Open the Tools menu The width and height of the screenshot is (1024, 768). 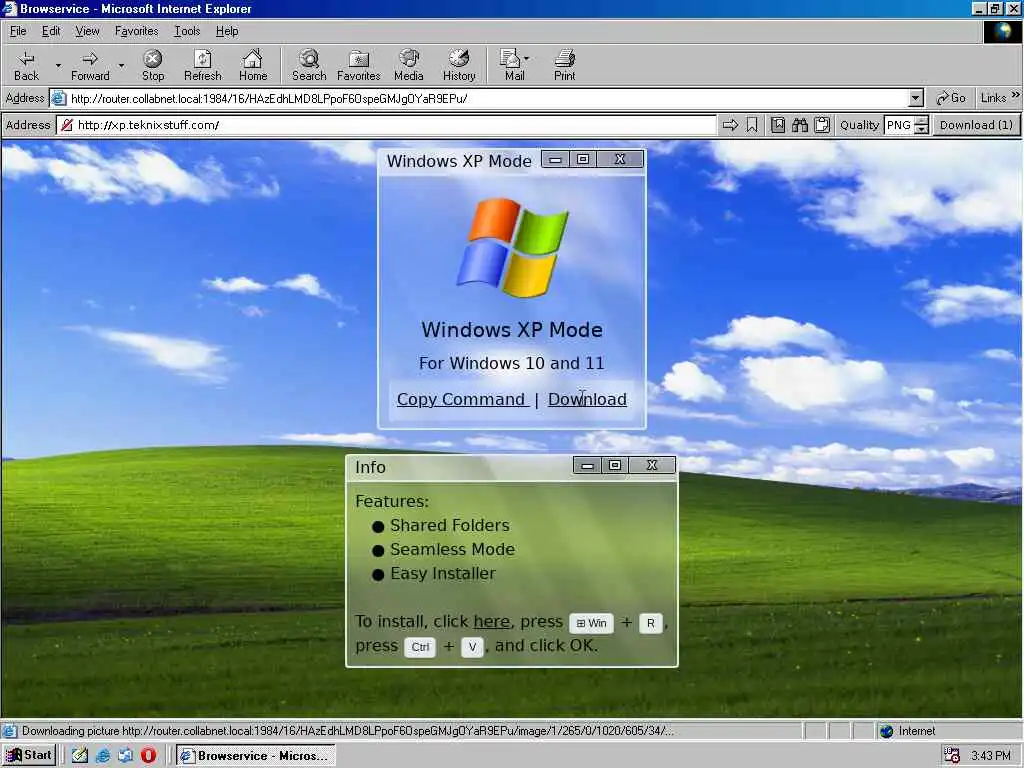click(187, 31)
